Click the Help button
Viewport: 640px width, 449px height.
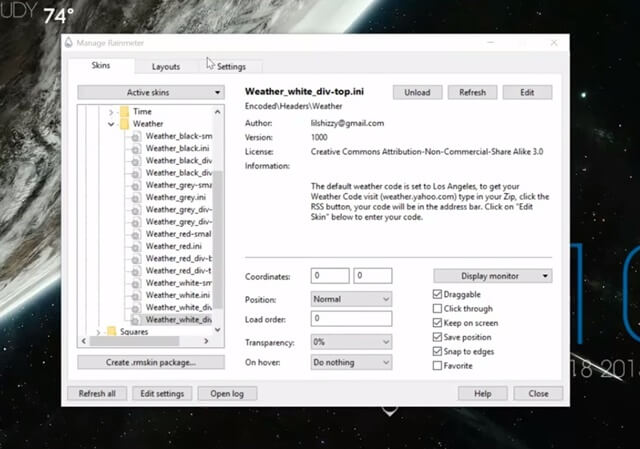point(482,393)
